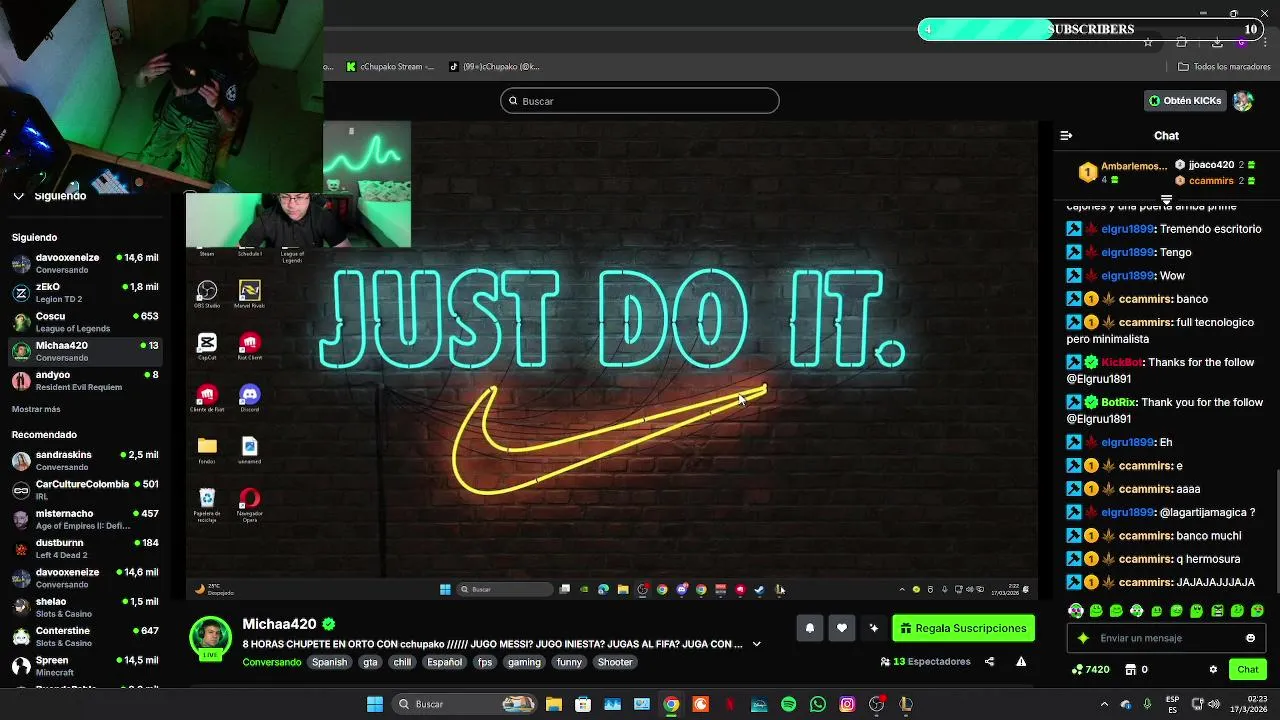
Task: Click Regala Suscripciones button
Action: [x=963, y=628]
